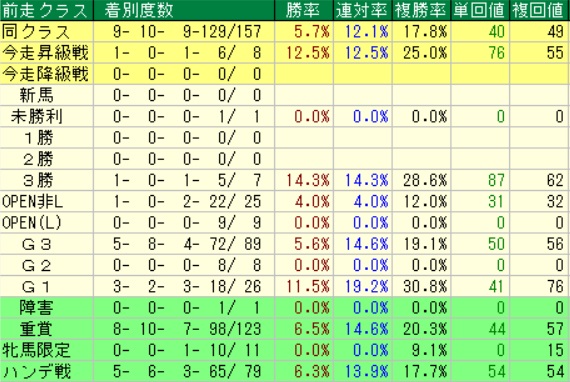Click the 勝率 column header

304,10
